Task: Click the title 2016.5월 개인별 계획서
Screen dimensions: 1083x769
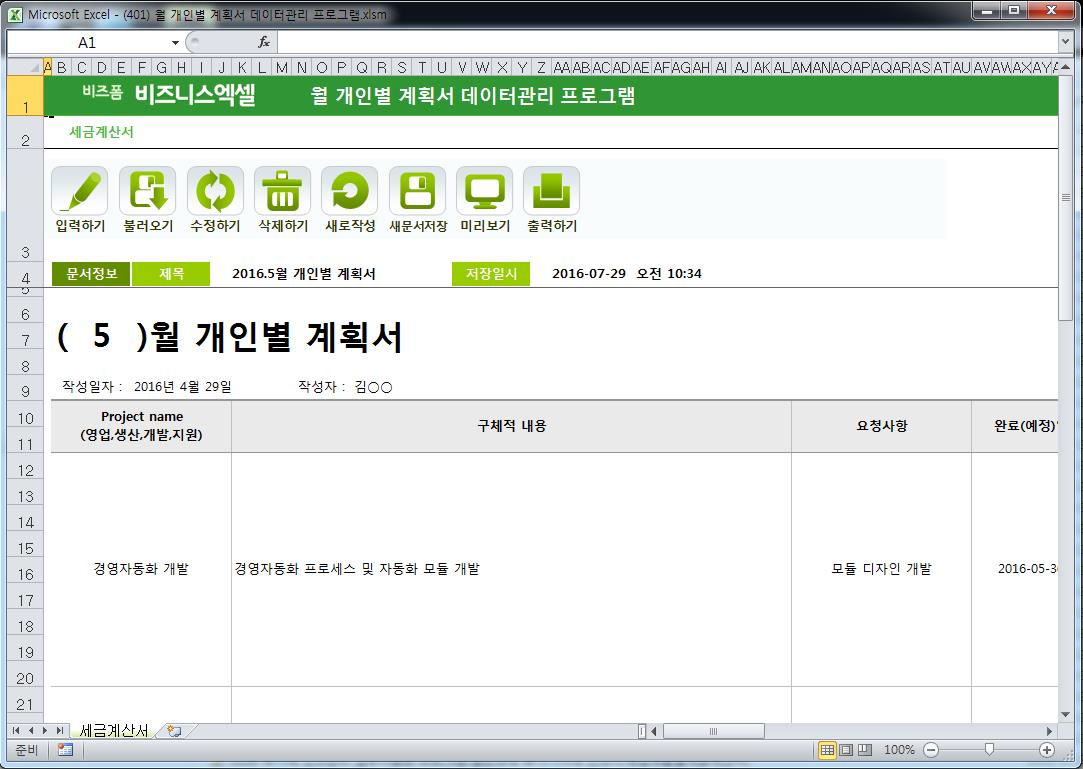Action: click(304, 274)
